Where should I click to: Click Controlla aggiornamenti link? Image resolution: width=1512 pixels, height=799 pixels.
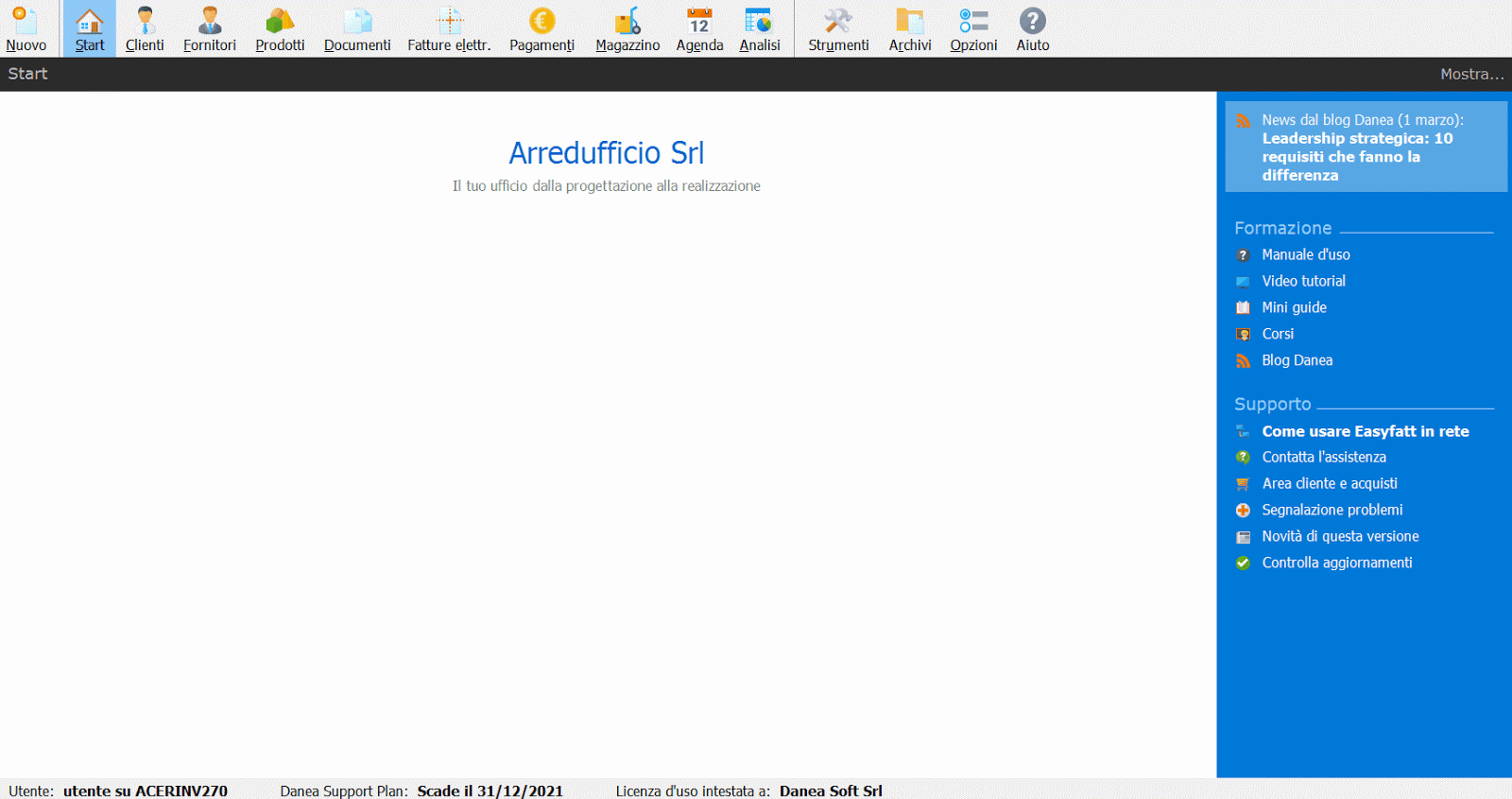point(1337,564)
